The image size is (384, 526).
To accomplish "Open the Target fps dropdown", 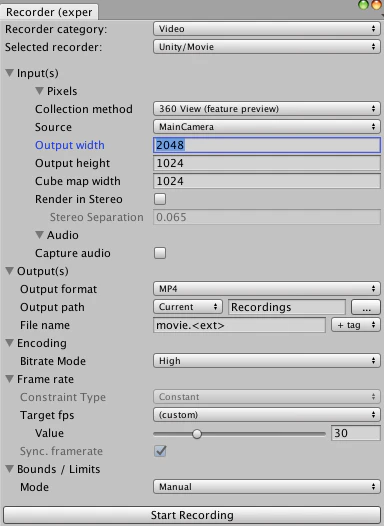I will tap(267, 415).
